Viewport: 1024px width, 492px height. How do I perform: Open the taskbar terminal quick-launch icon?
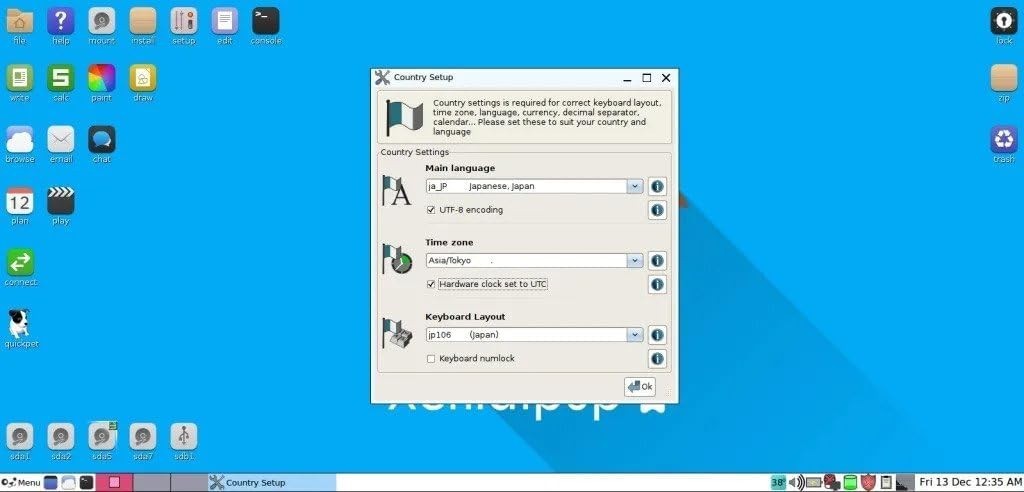pyautogui.click(x=86, y=483)
